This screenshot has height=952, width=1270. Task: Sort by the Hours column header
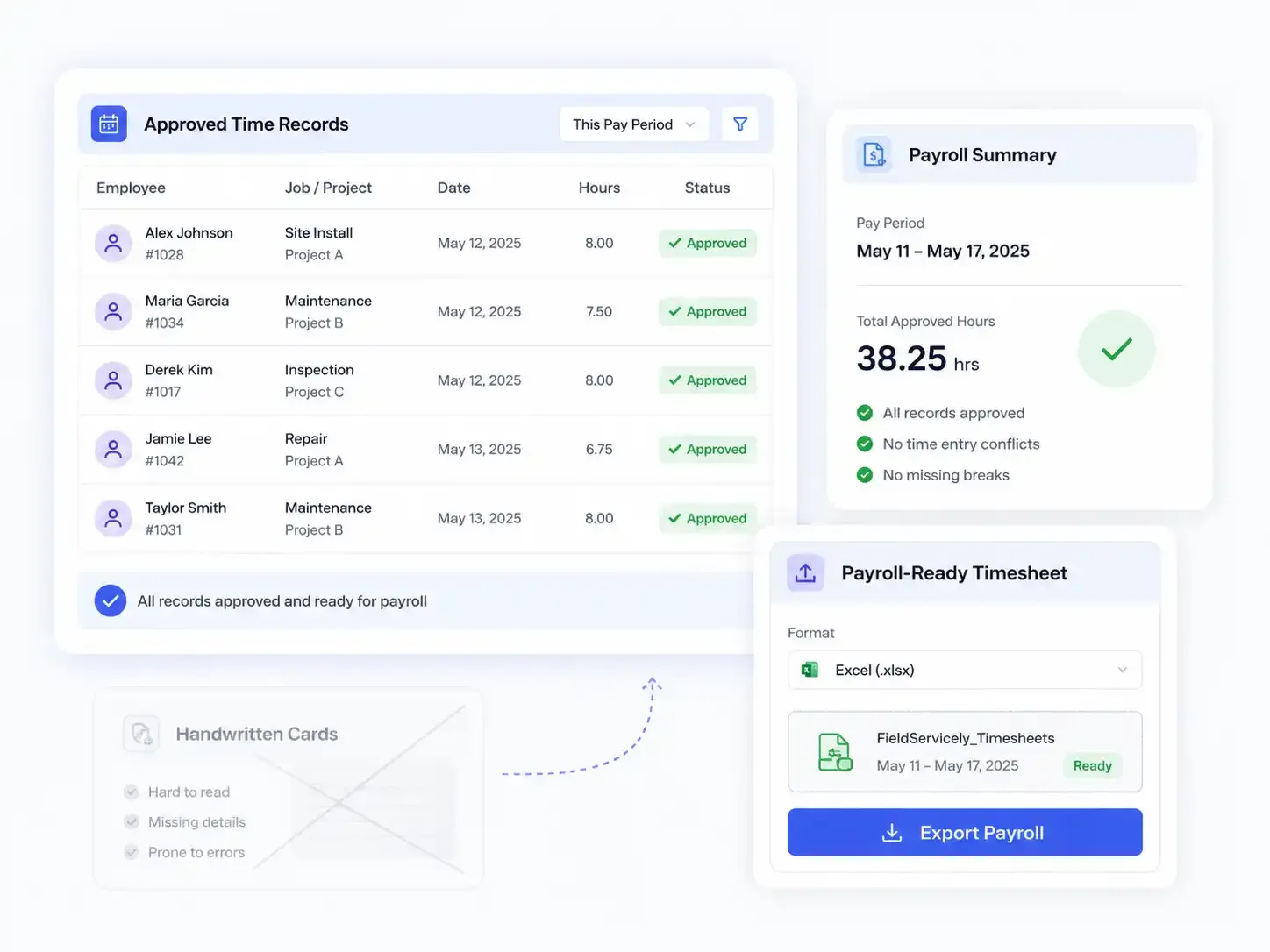pos(599,188)
